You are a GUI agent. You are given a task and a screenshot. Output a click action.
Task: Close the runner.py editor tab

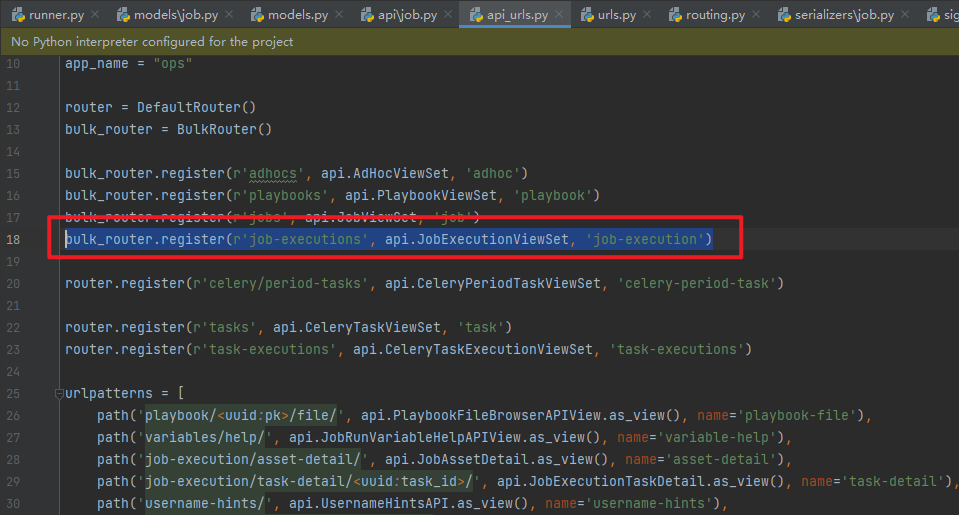[x=93, y=15]
